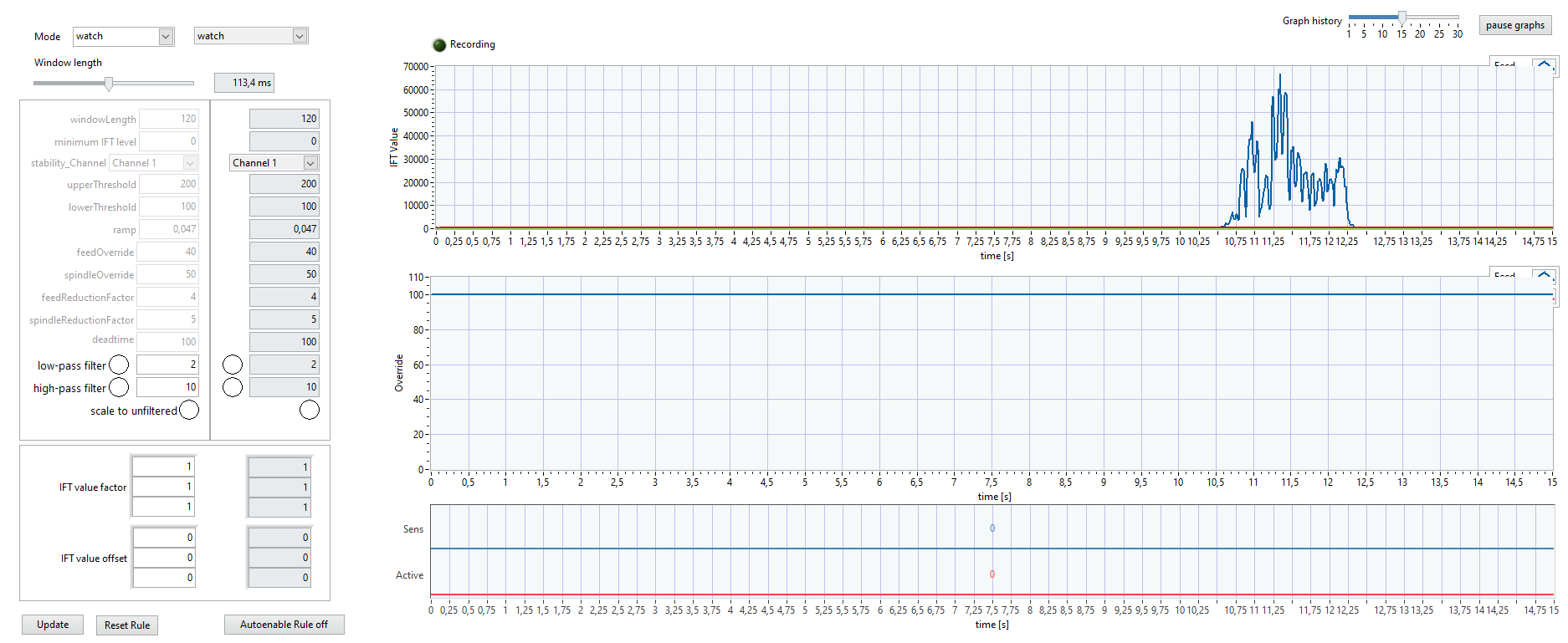Viewport: 1568px width, 643px height.
Task: Click the bottom IFT value offset field beside its label
Action: click(x=164, y=578)
